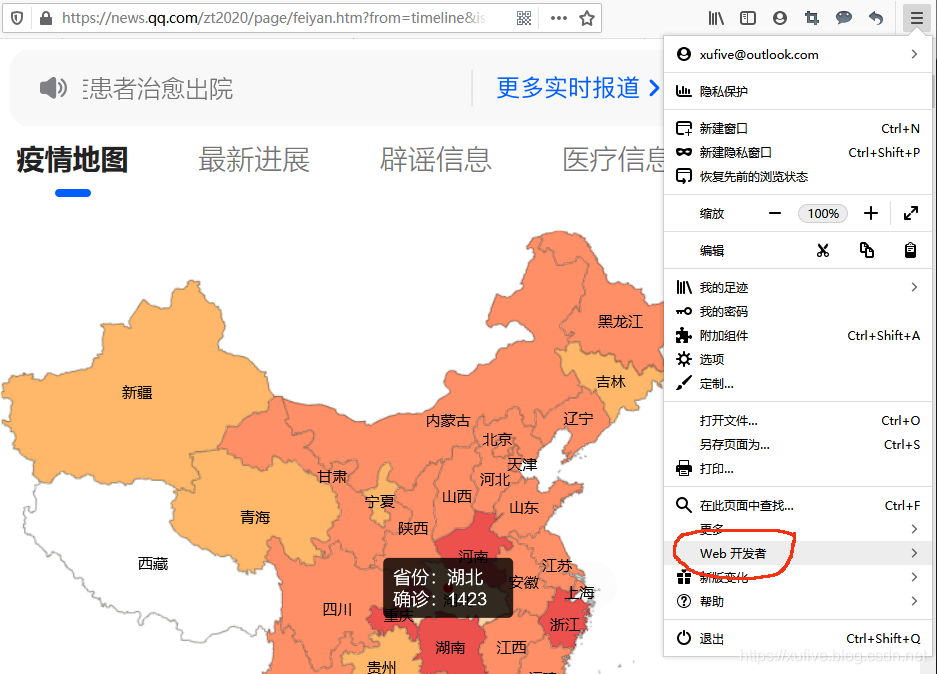937x674 pixels.
Task: Switch to 最新进展 tab
Action: pos(254,160)
